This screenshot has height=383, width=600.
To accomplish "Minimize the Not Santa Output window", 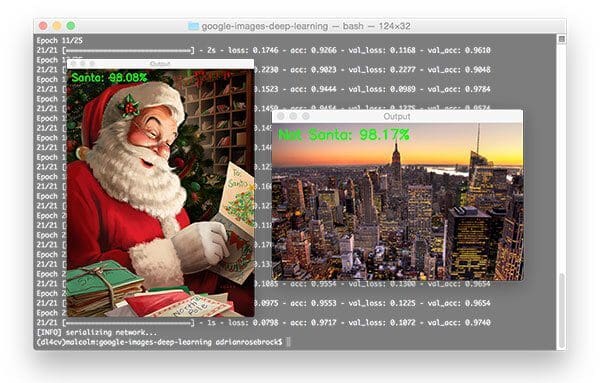I will [293, 116].
